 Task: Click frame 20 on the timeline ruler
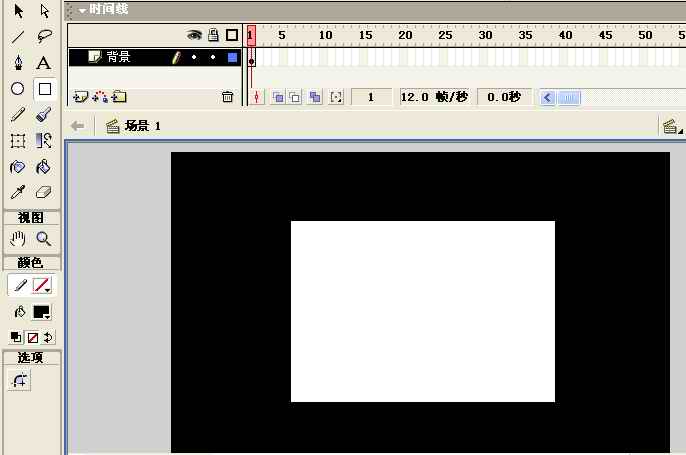tap(404, 35)
